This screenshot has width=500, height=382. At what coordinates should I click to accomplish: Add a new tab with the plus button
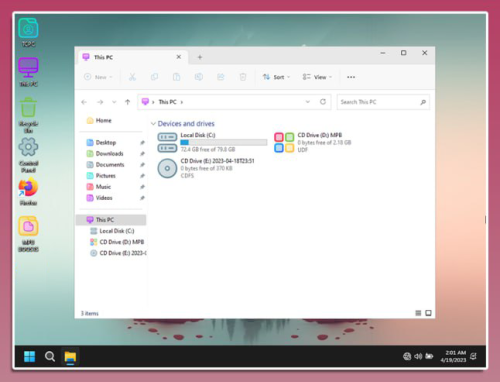coord(200,57)
